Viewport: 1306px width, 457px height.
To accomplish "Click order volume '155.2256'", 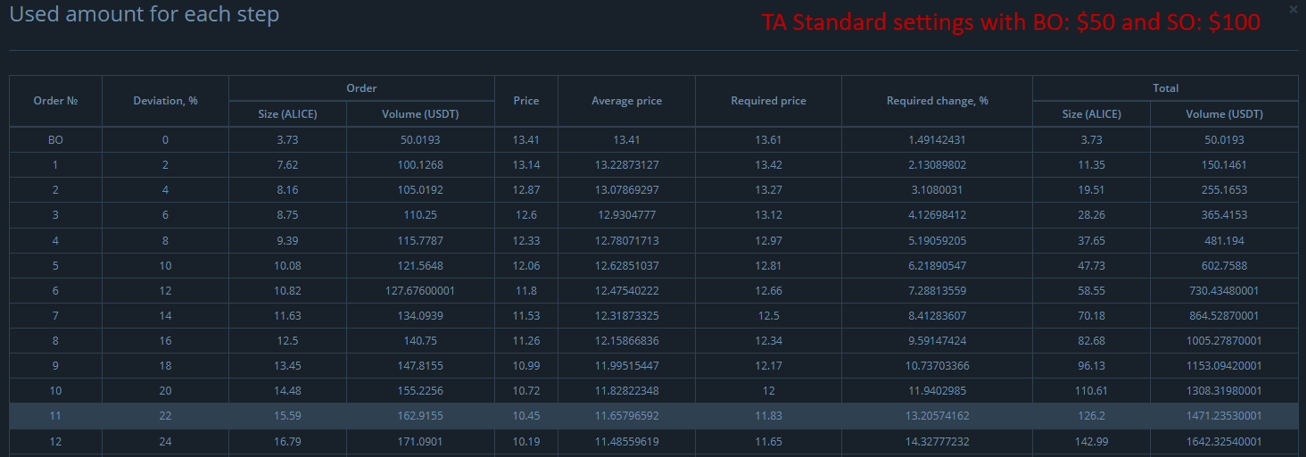I will [x=420, y=390].
